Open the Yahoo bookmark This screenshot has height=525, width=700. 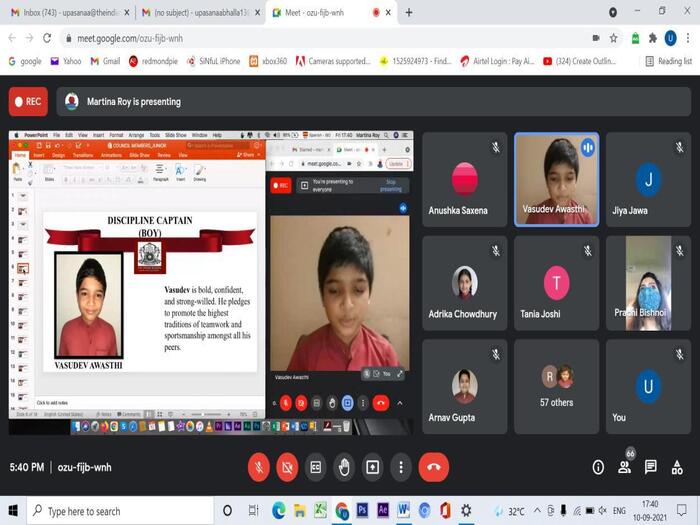66,61
